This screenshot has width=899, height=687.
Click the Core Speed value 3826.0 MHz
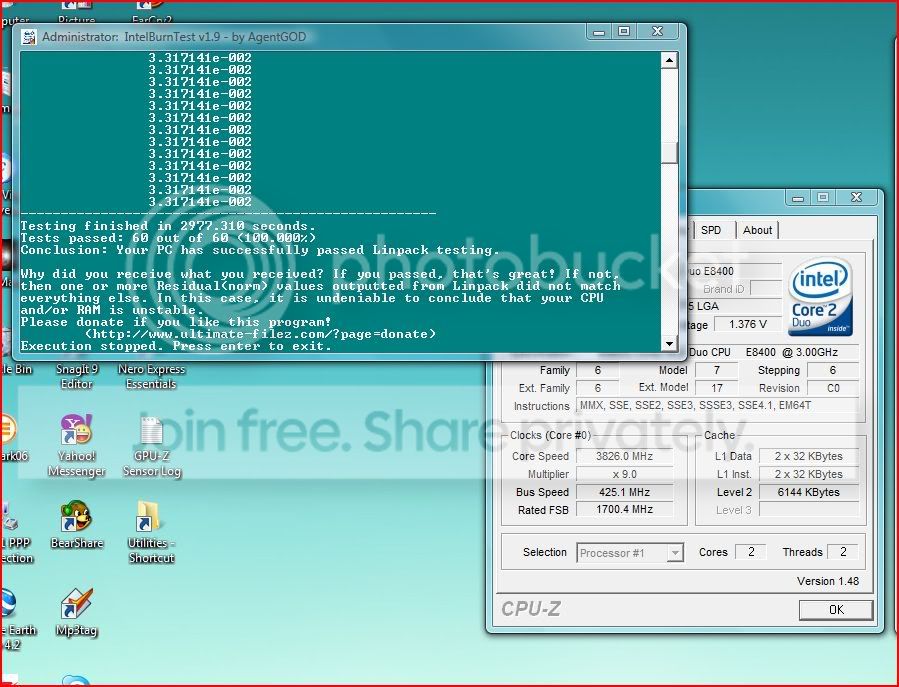click(x=624, y=456)
